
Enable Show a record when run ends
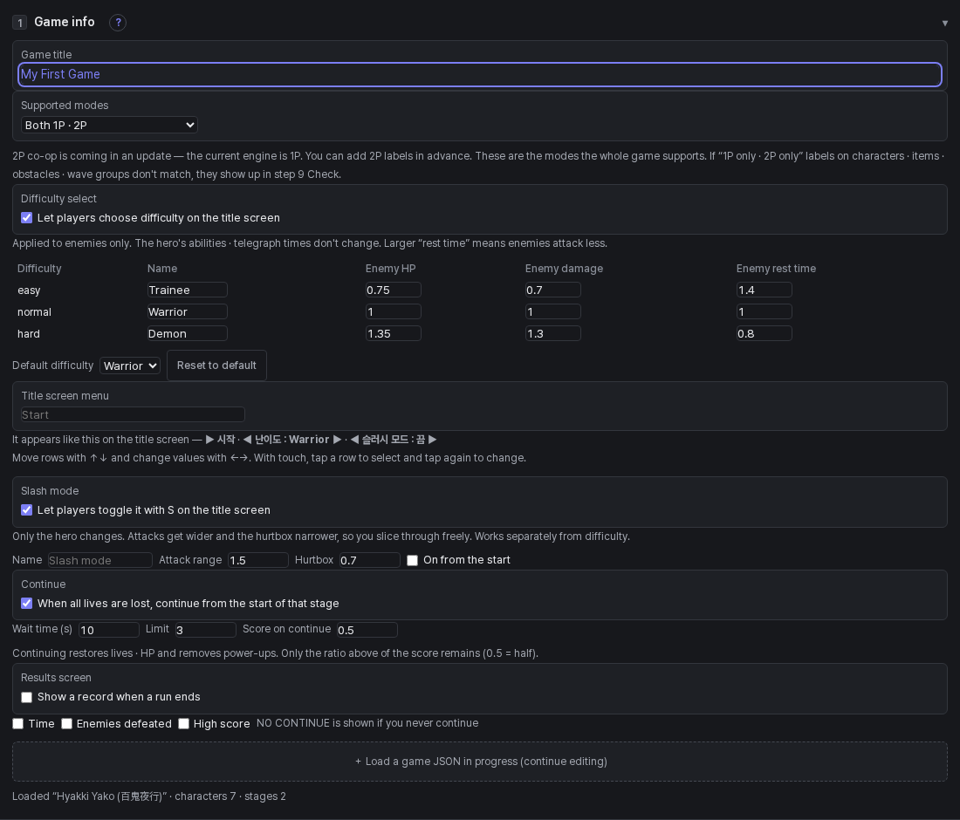26,698
